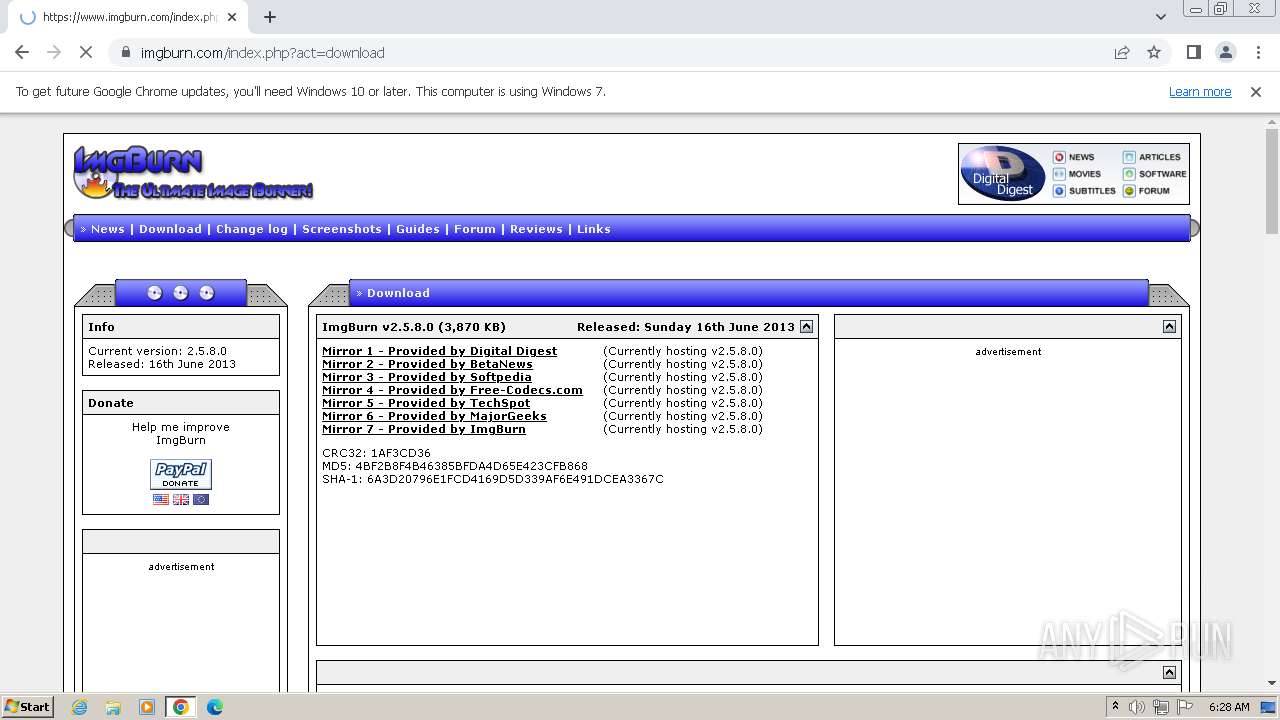Open Windows Media Player from taskbar
This screenshot has height=720, width=1280.
pyautogui.click(x=147, y=707)
